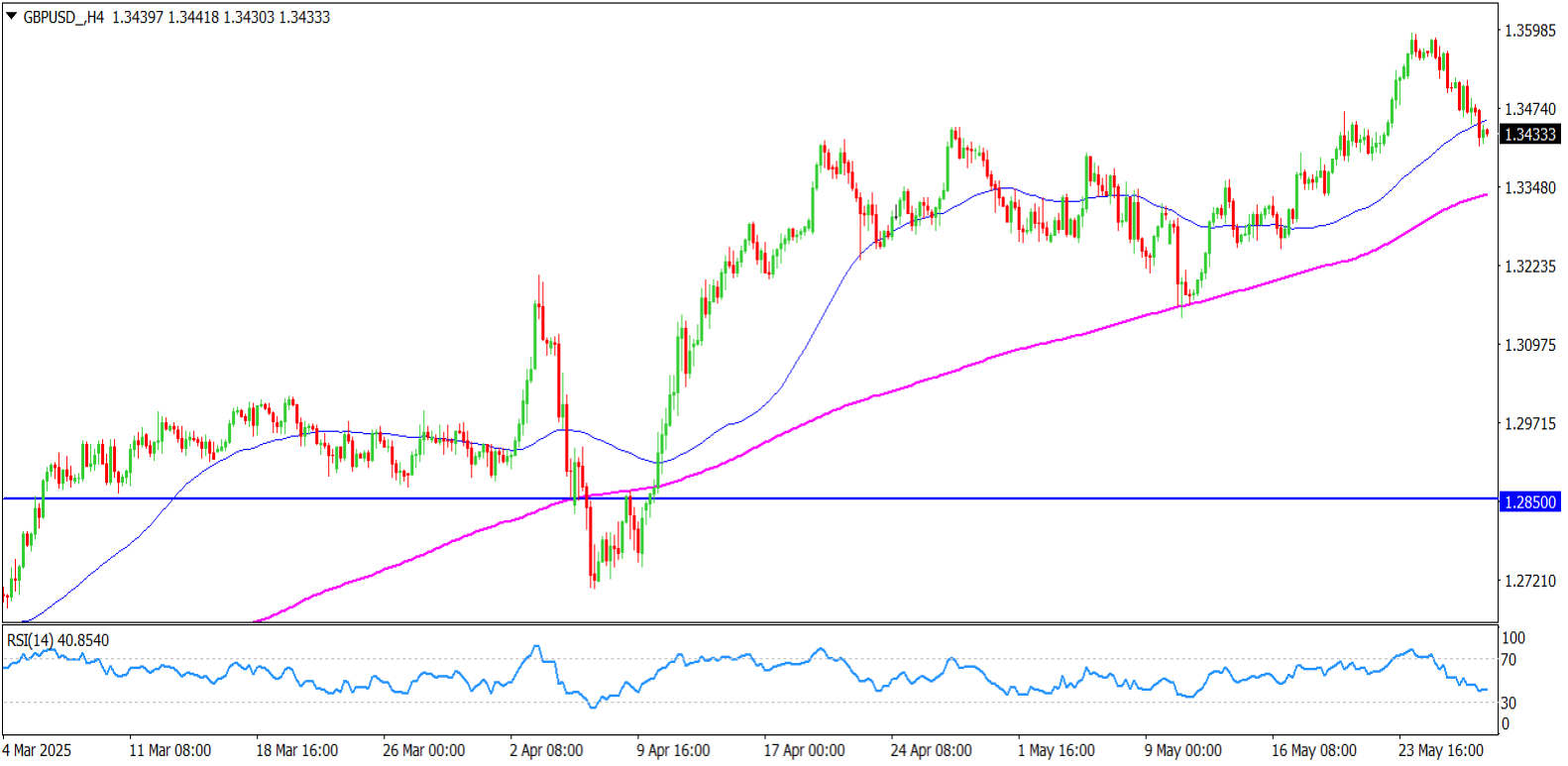Click the RSI scale level 30
1568x766 pixels.
point(1509,703)
